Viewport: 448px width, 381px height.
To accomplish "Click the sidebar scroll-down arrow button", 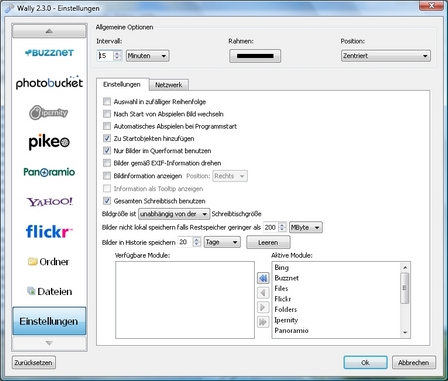I will coord(49,343).
